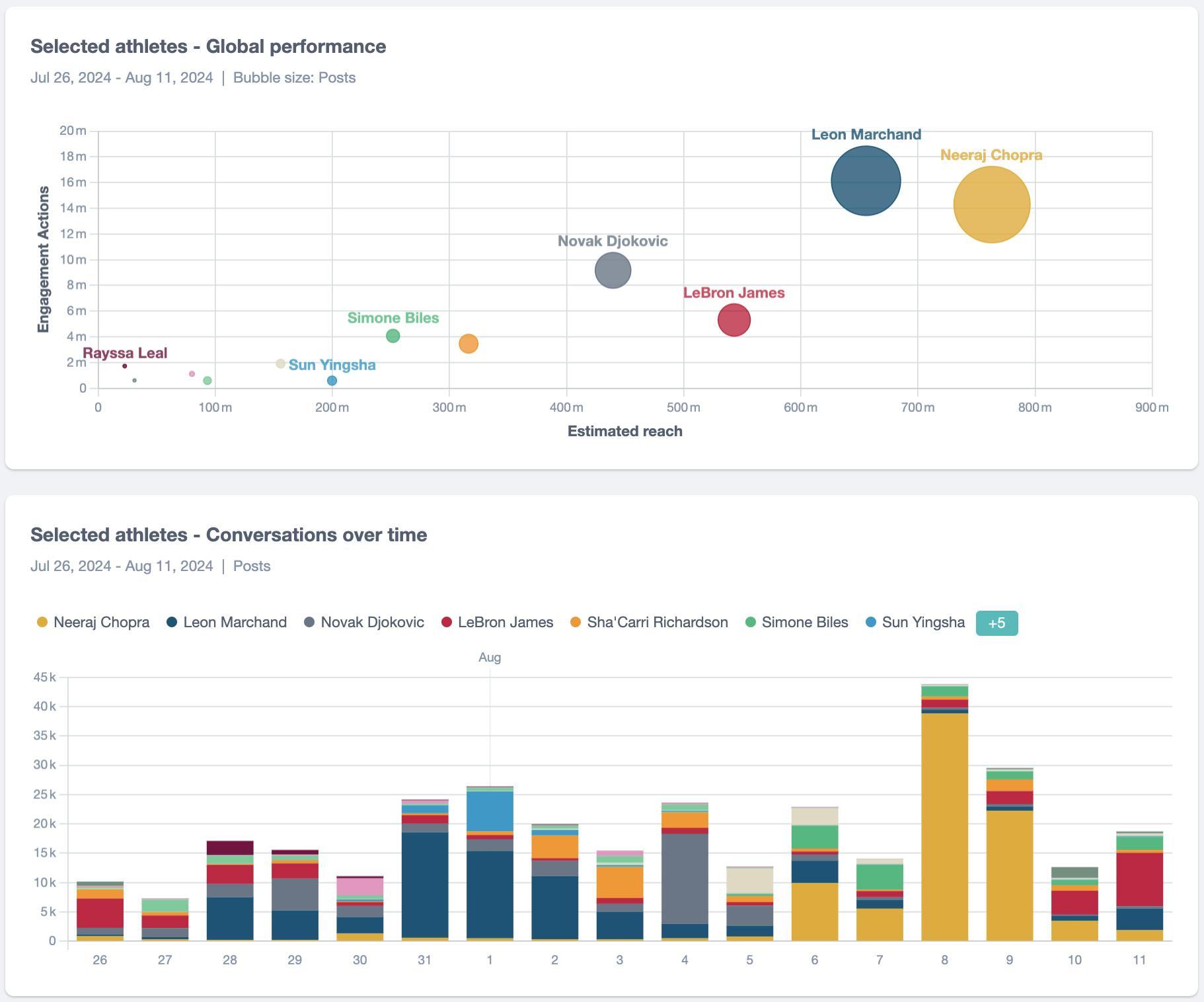Image resolution: width=1204 pixels, height=1002 pixels.
Task: Click the '20m' y-axis label
Action: click(73, 130)
